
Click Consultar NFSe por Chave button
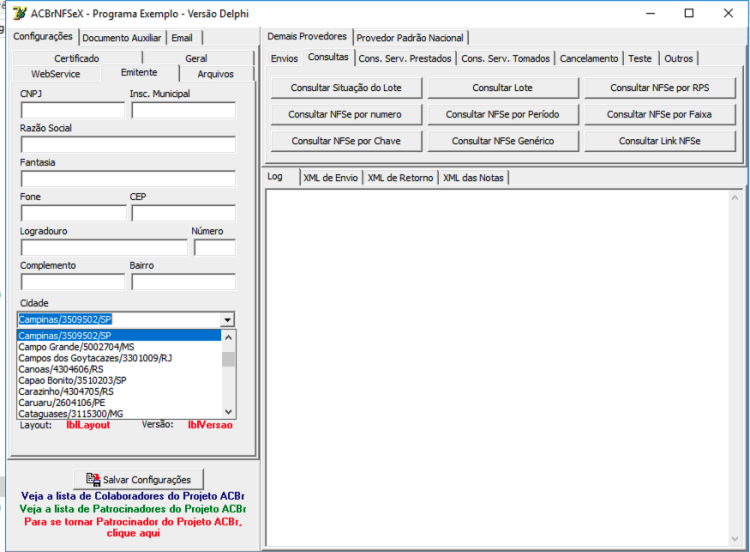[346, 141]
